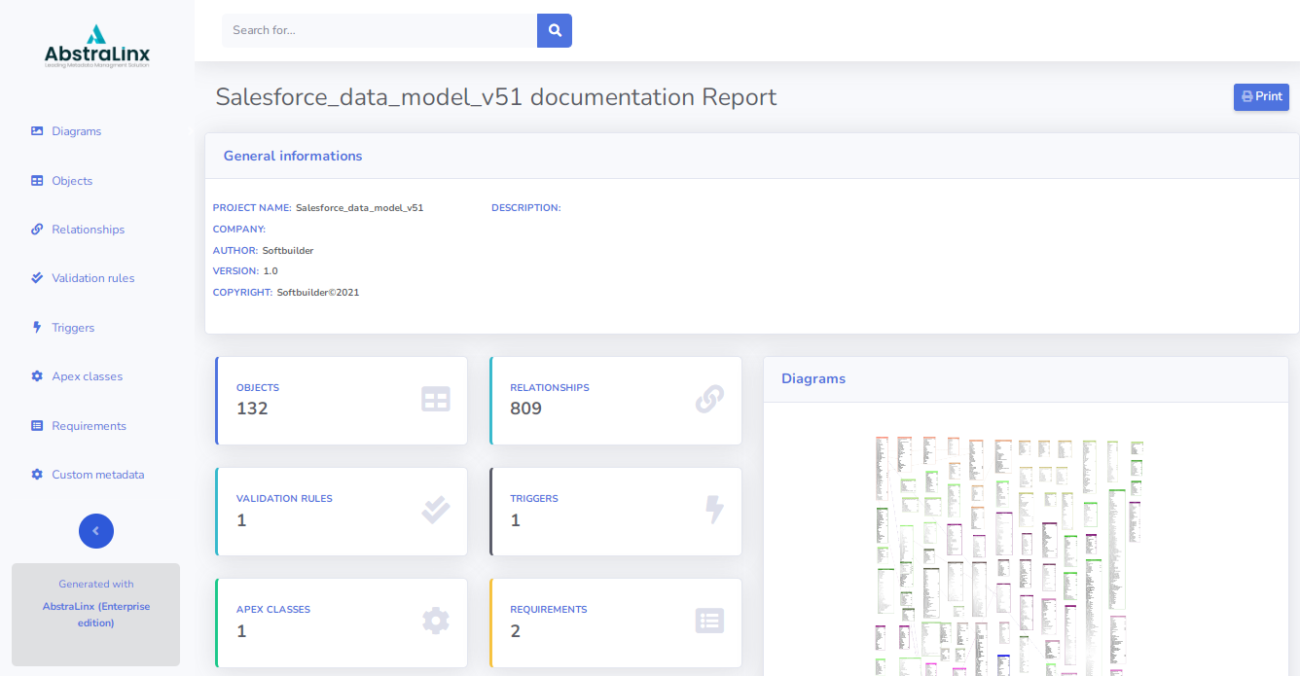Image resolution: width=1300 pixels, height=676 pixels.
Task: Click the grid icon on the Objects card
Action: point(436,399)
